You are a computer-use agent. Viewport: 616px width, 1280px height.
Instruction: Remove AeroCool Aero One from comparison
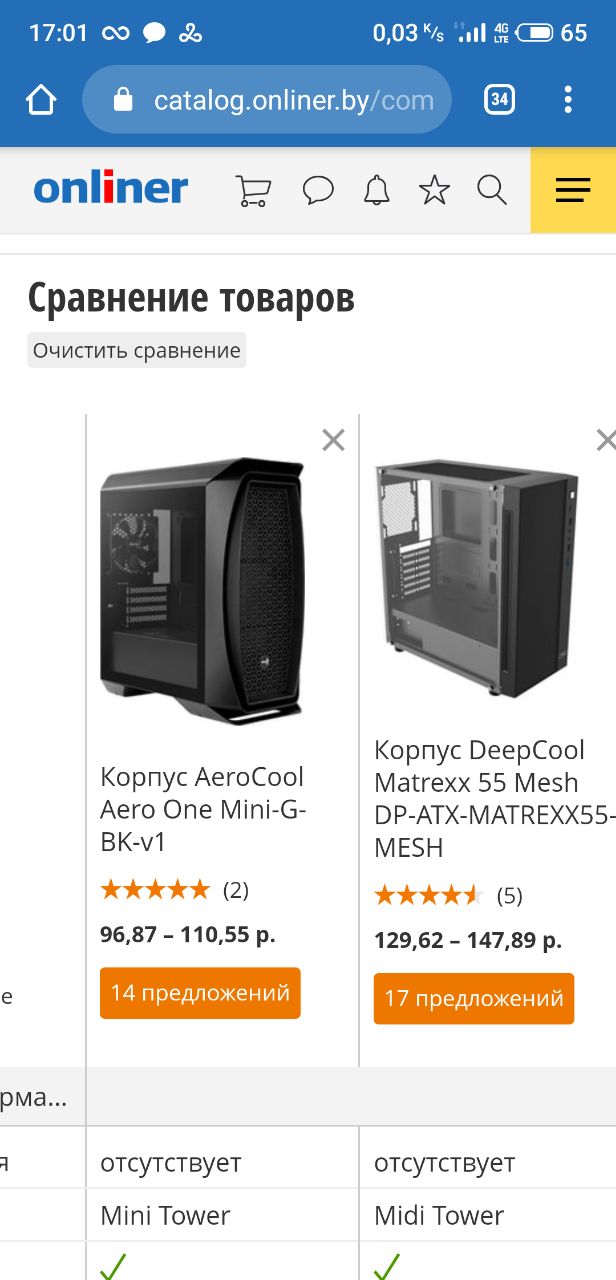click(333, 440)
